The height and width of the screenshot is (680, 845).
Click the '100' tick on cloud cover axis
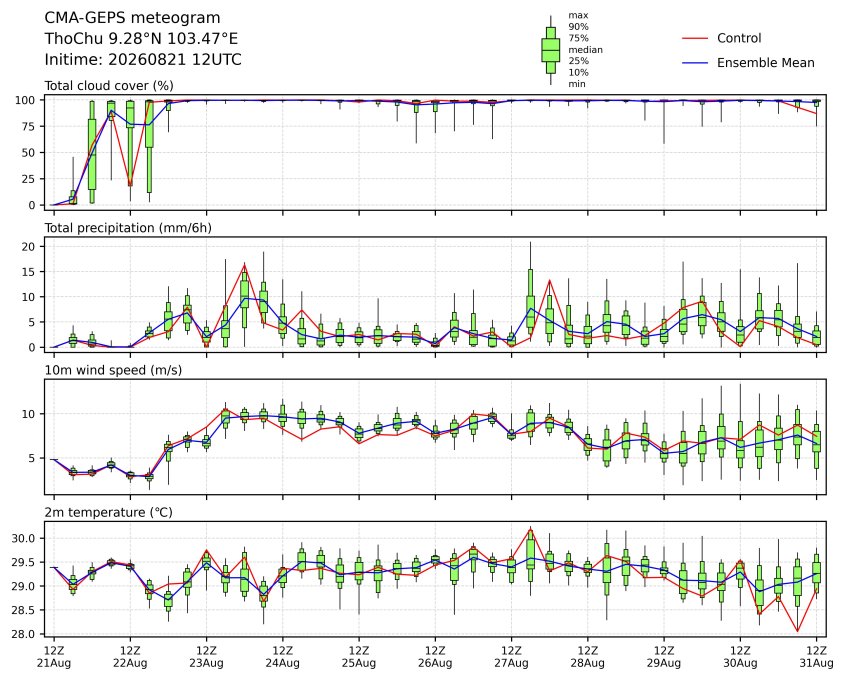pyautogui.click(x=25, y=100)
